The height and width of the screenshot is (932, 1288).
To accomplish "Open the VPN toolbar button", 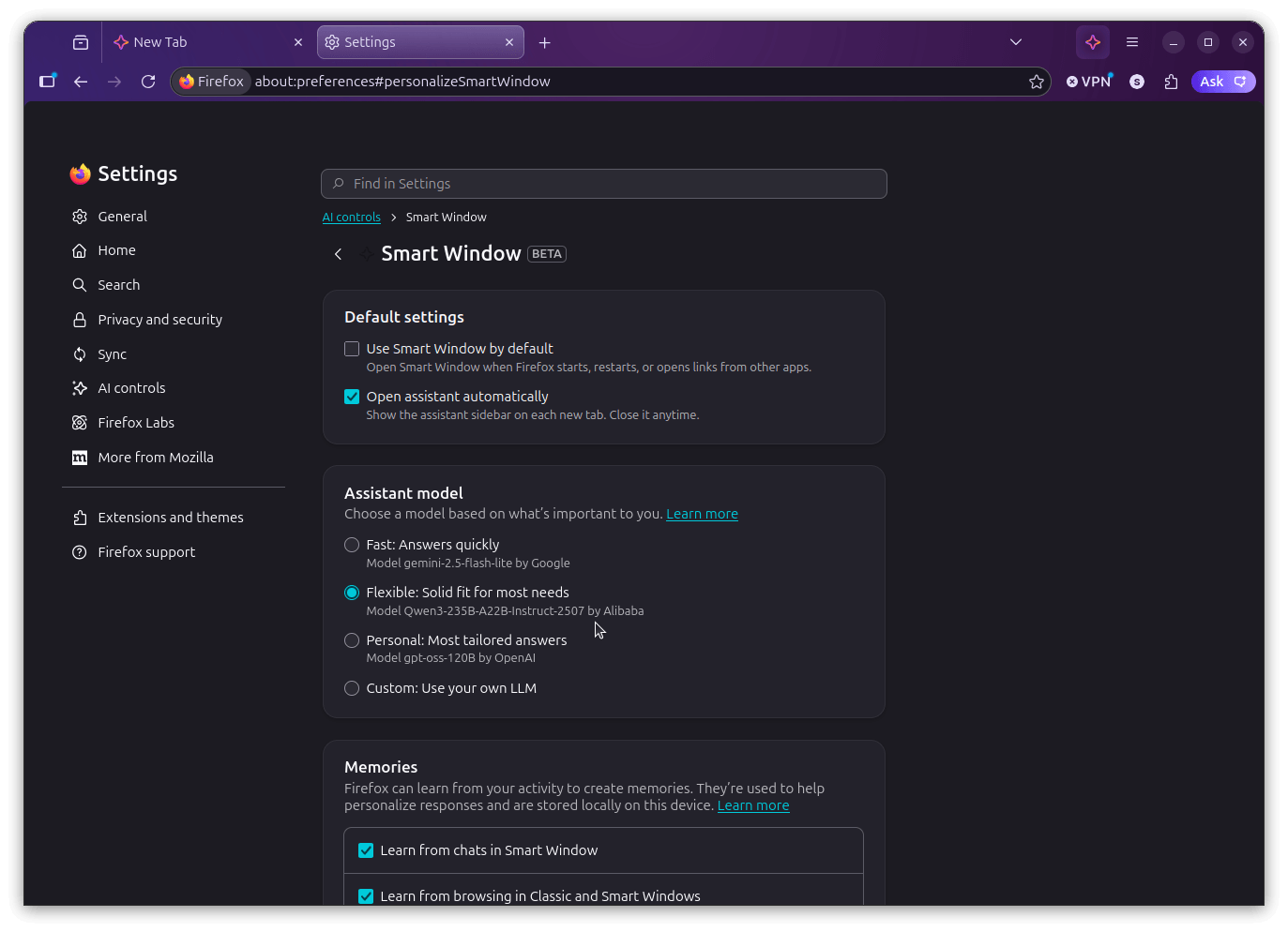I will (x=1089, y=82).
